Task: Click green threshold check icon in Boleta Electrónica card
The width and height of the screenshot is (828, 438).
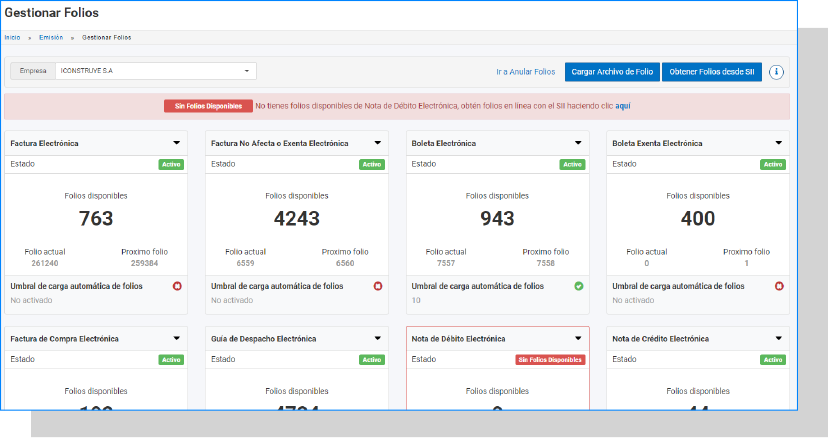Action: point(579,286)
